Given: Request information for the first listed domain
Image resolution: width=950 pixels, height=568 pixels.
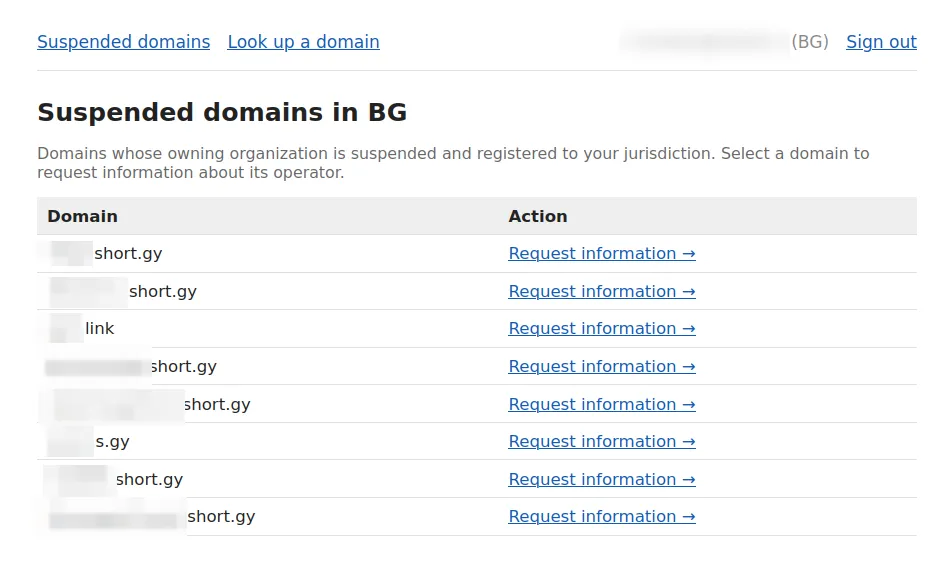Looking at the screenshot, I should click(602, 253).
